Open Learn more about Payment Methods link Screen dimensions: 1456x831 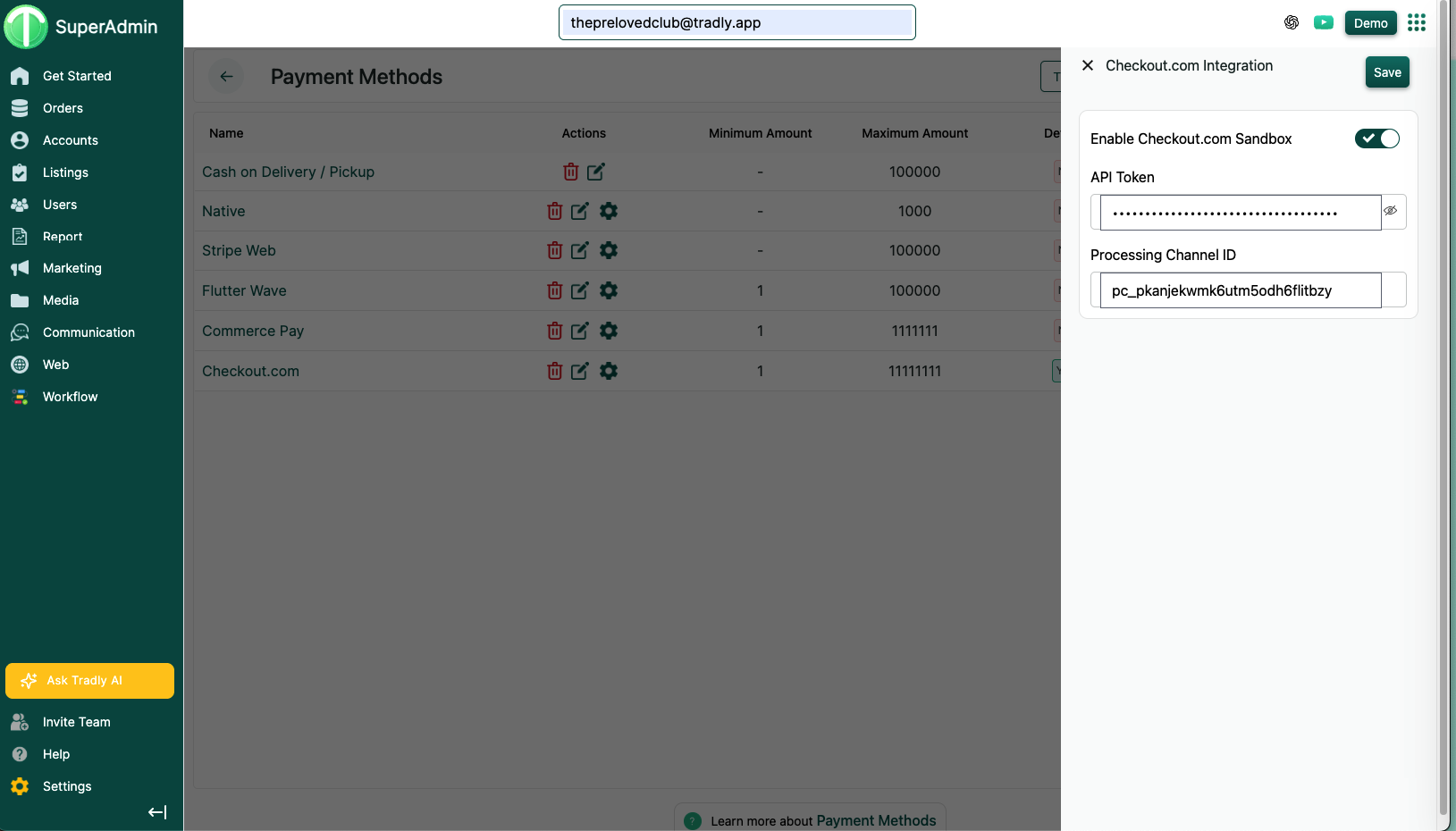(x=875, y=820)
